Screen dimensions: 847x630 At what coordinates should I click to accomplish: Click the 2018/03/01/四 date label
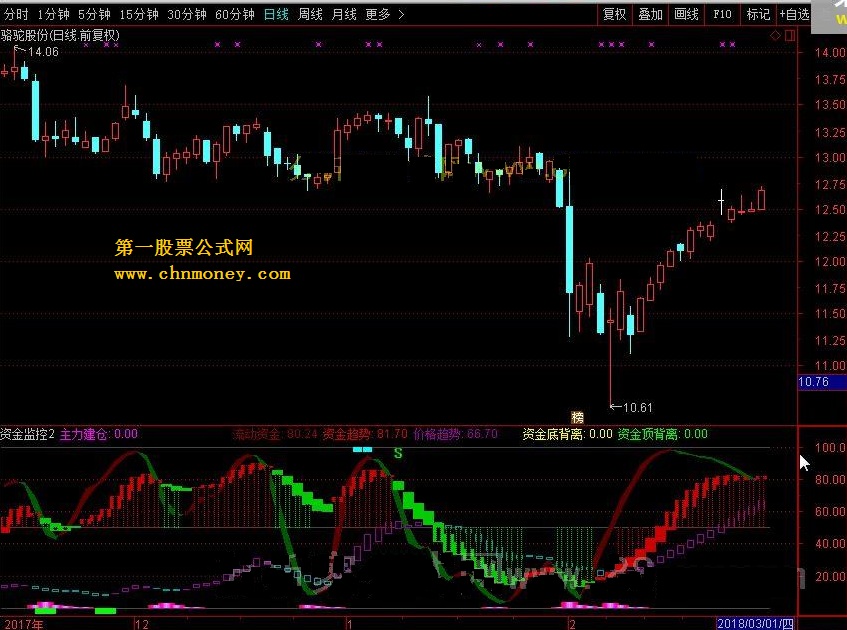755,624
